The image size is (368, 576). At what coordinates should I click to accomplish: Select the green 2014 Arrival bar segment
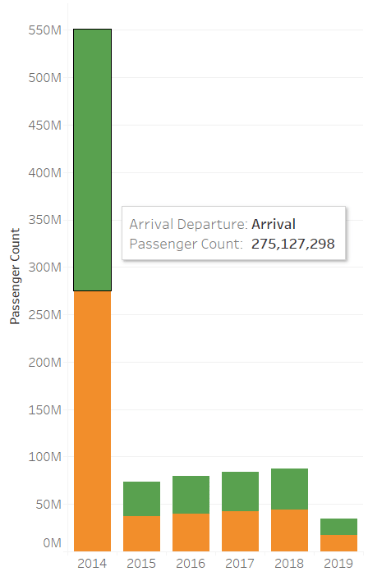[93, 160]
